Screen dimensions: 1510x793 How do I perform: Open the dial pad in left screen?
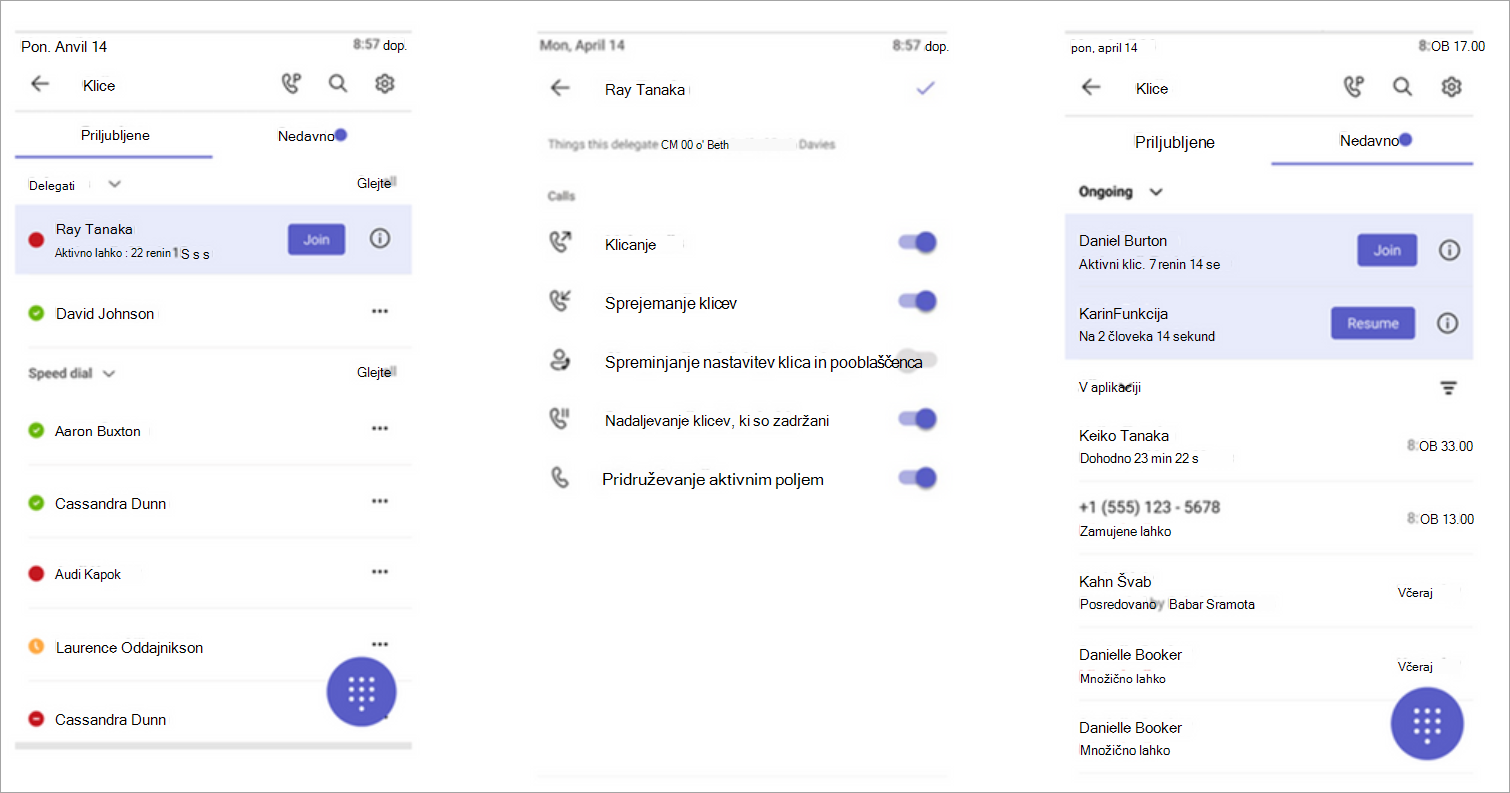[x=362, y=692]
